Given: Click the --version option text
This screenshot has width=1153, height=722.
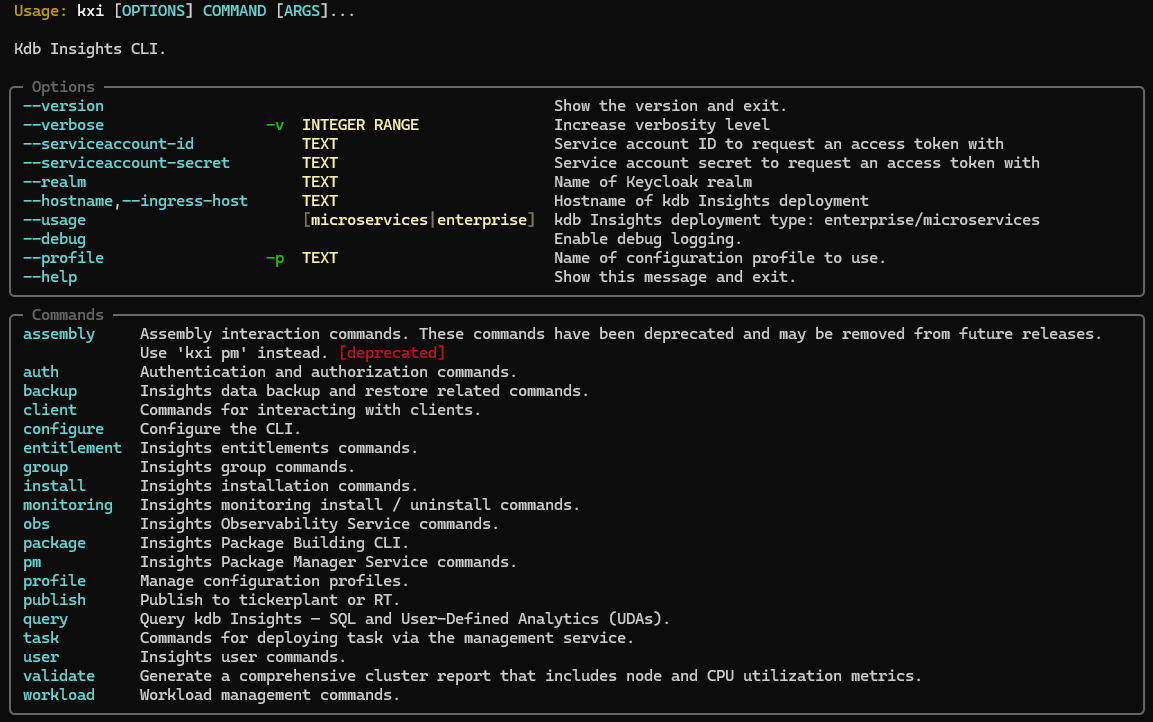Looking at the screenshot, I should [63, 106].
